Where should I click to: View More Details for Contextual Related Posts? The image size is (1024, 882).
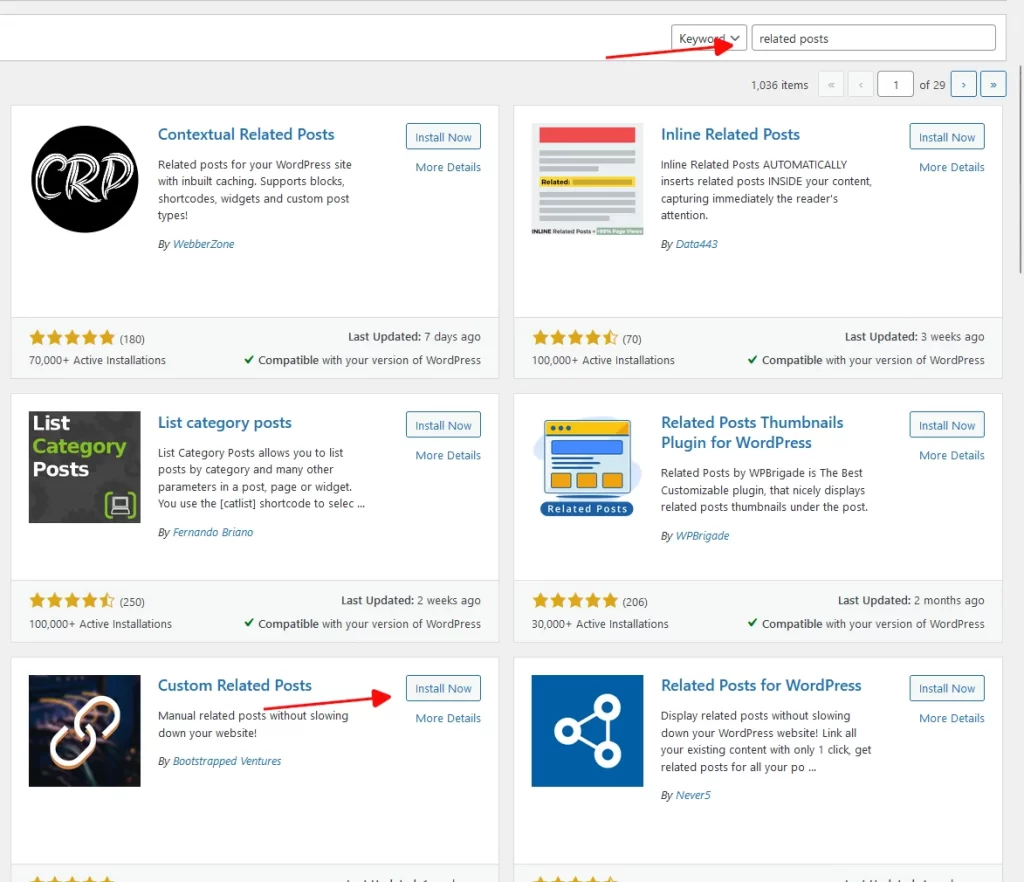(x=448, y=167)
